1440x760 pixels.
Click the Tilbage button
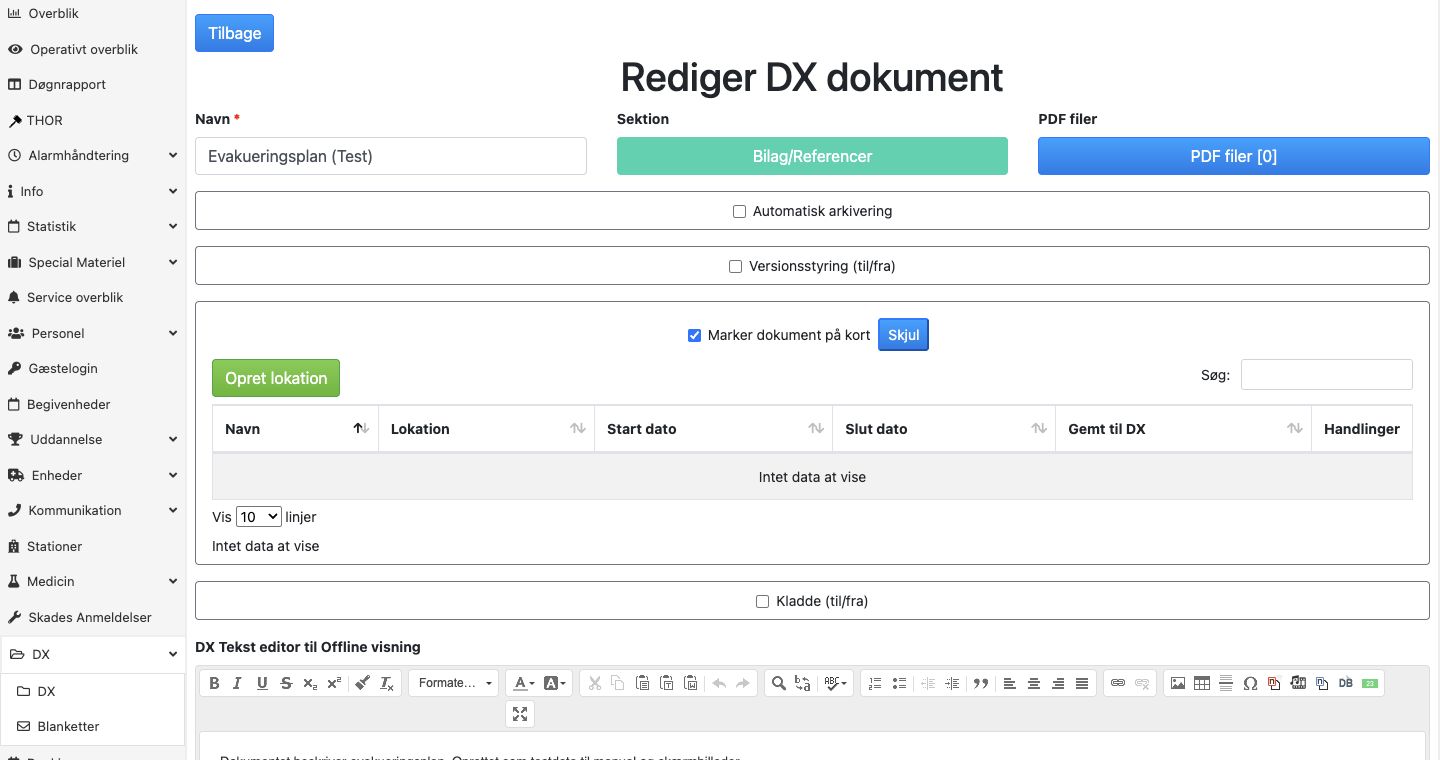(234, 33)
